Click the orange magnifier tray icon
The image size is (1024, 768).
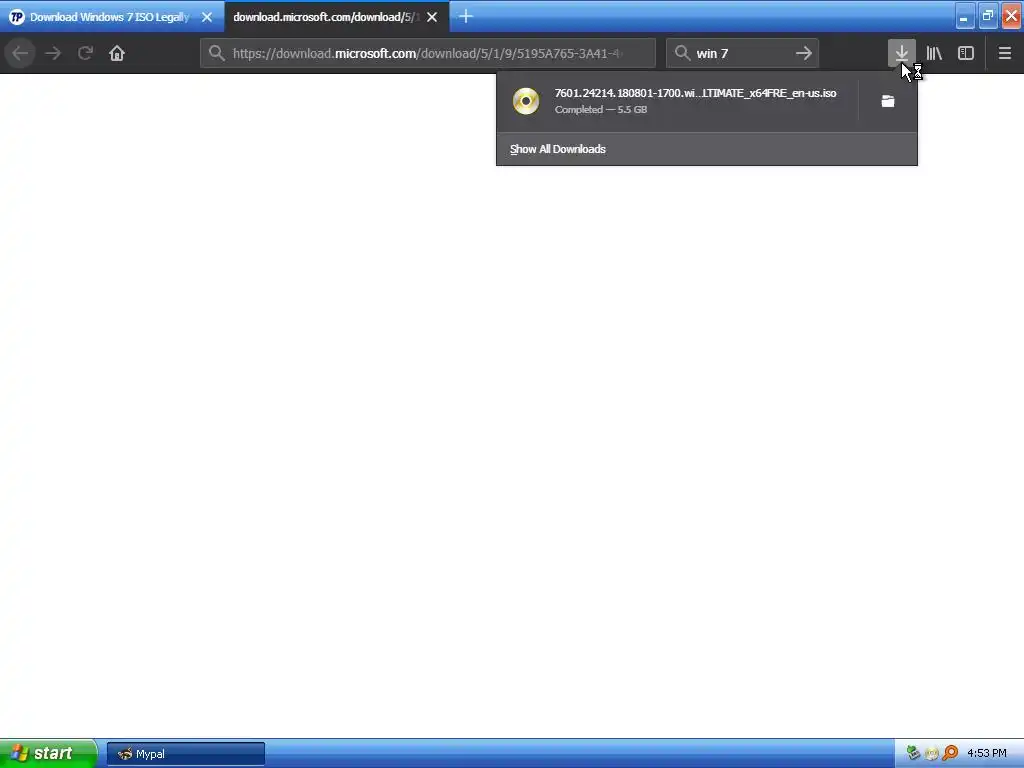coord(950,753)
